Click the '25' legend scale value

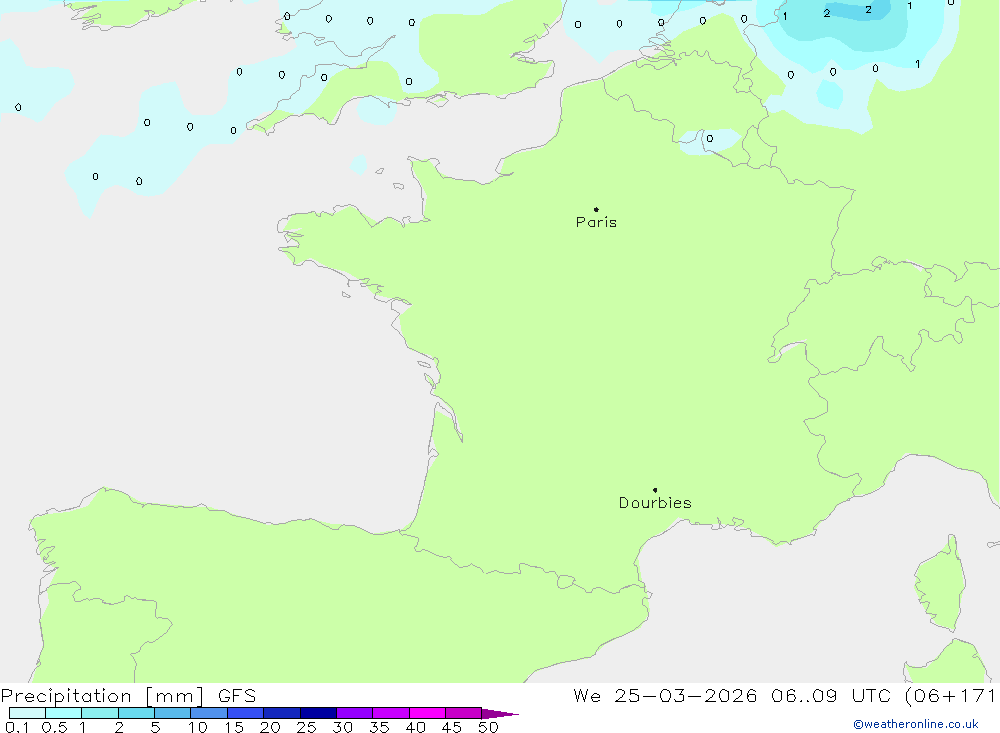[x=306, y=727]
